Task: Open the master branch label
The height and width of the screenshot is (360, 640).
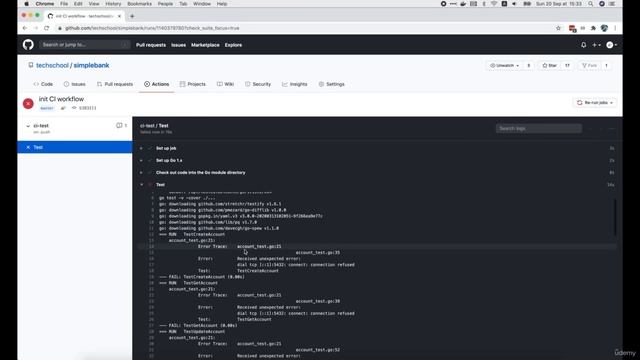Action: 47,108
